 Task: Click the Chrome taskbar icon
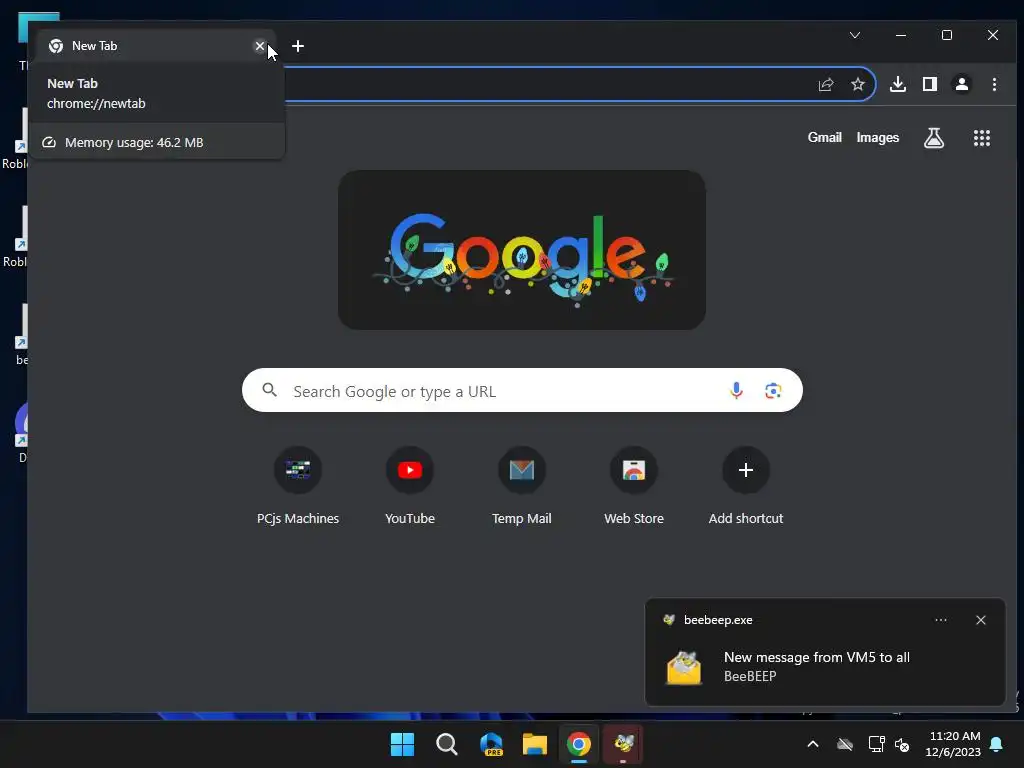click(x=579, y=744)
